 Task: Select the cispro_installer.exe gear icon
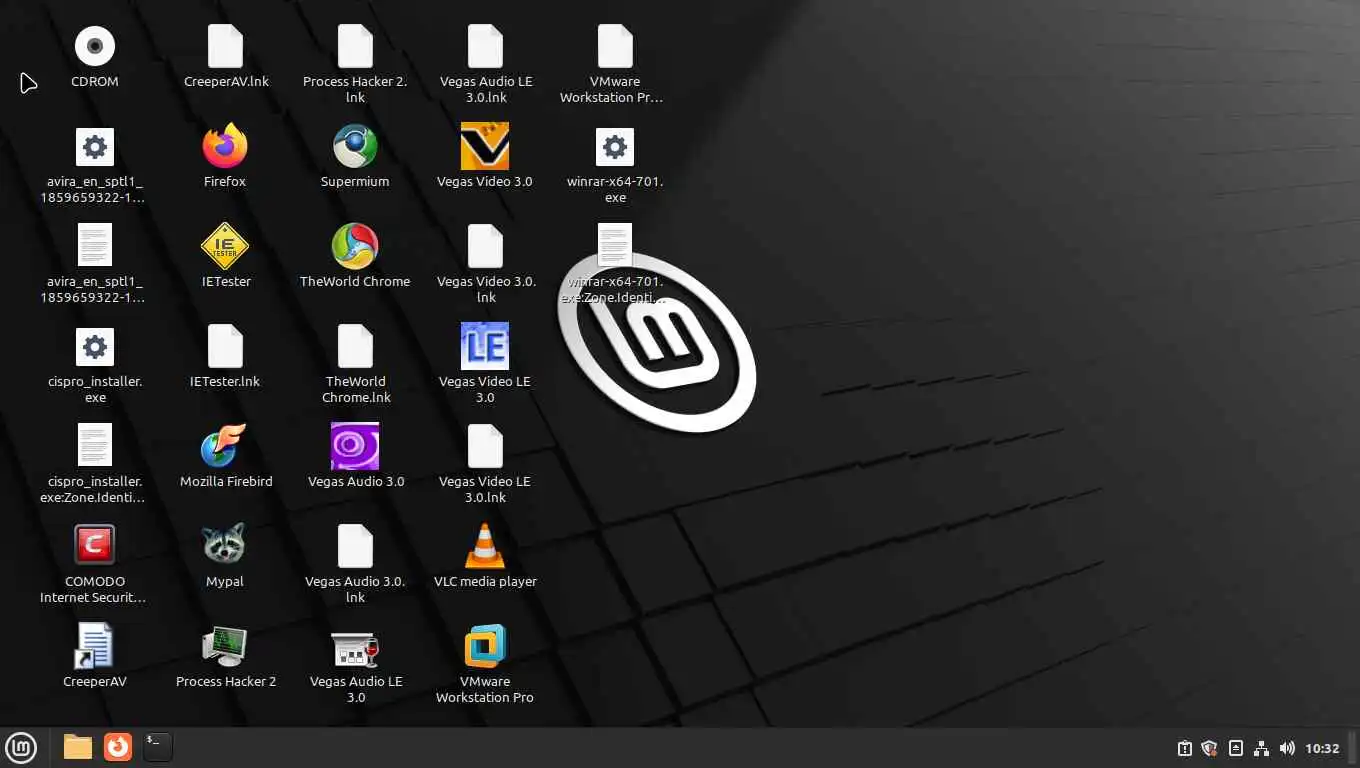[95, 347]
